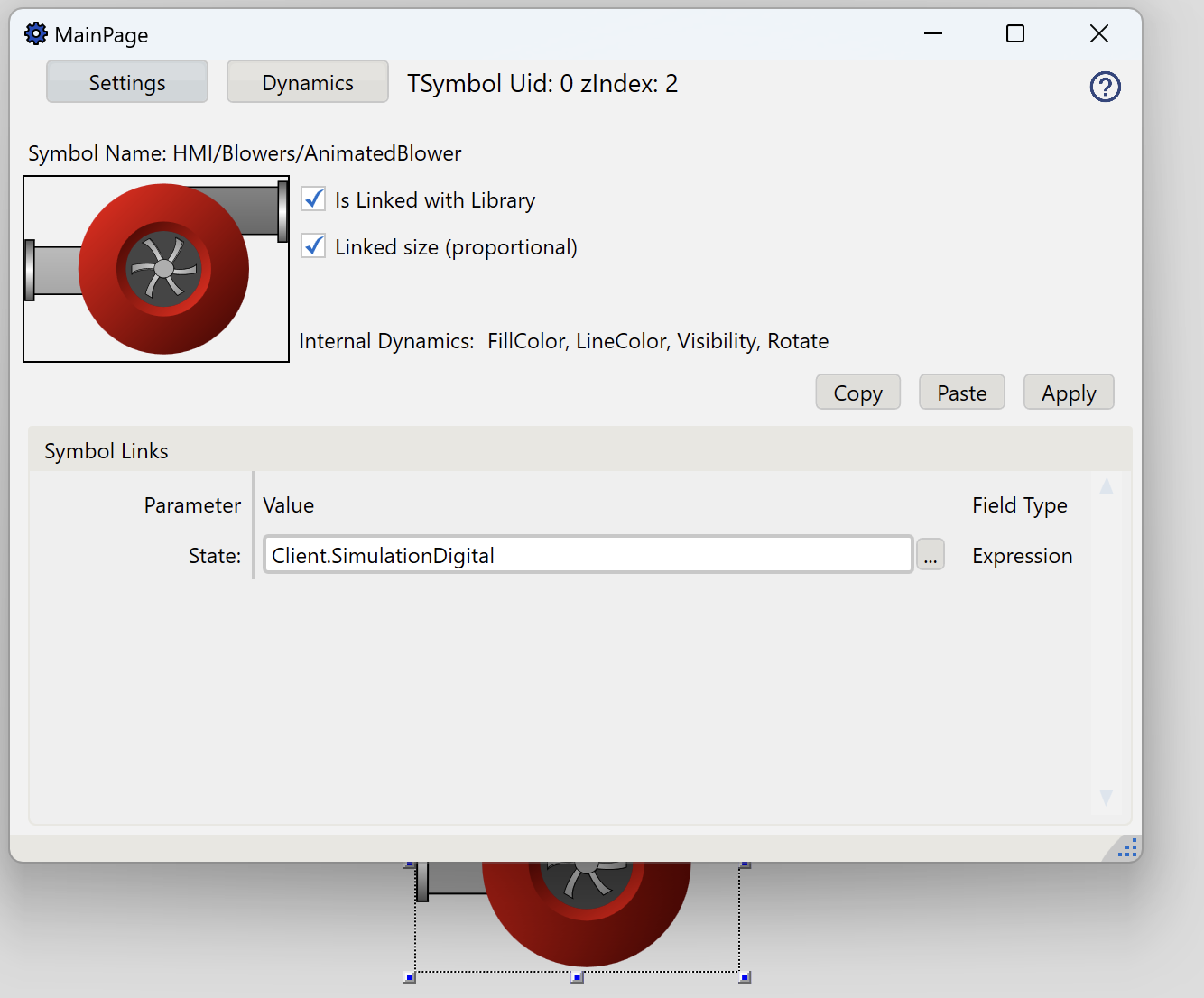Maximize the MainPage dialog window

pyautogui.click(x=1015, y=34)
